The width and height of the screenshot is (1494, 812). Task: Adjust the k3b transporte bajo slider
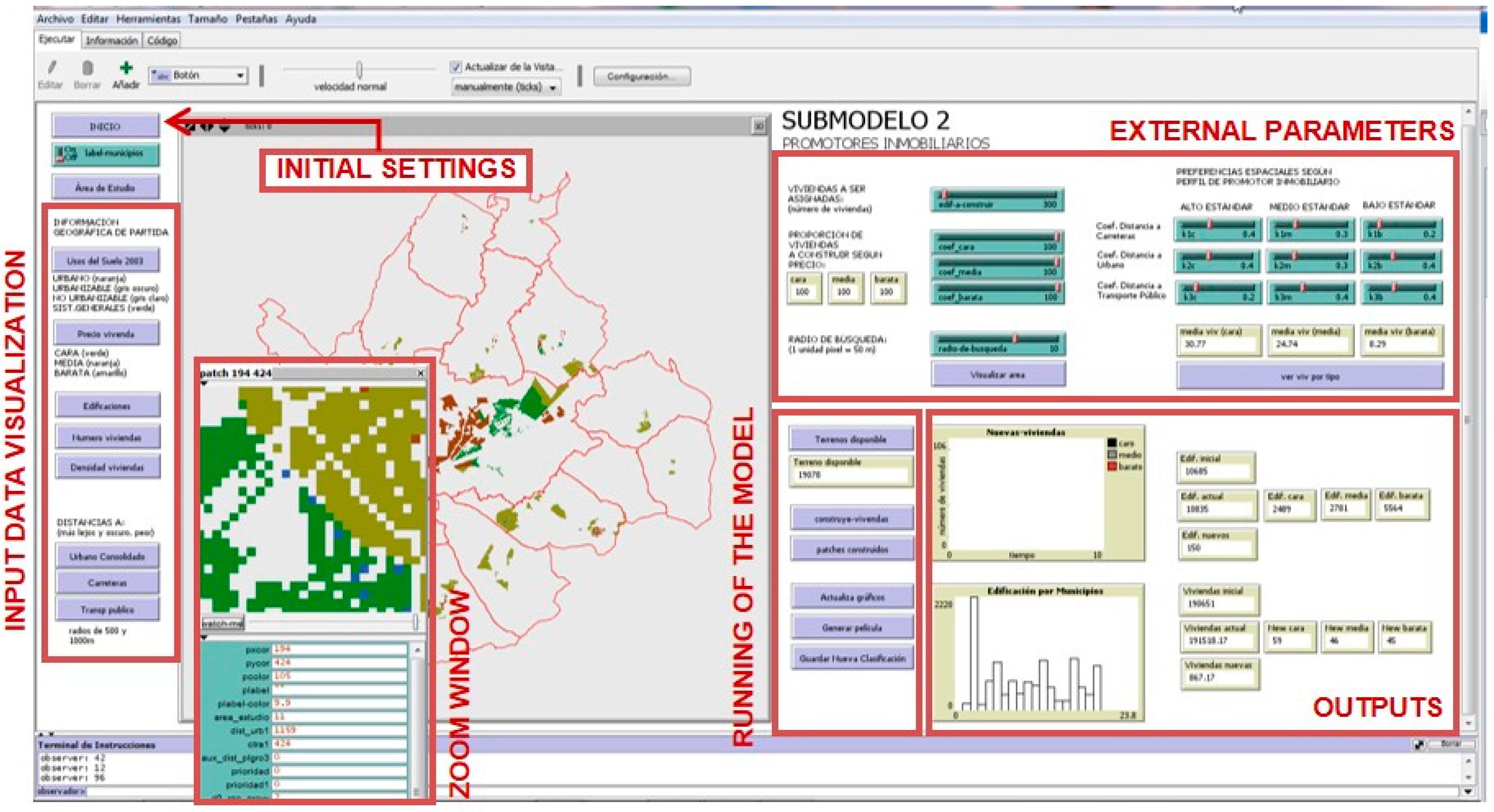[1401, 292]
